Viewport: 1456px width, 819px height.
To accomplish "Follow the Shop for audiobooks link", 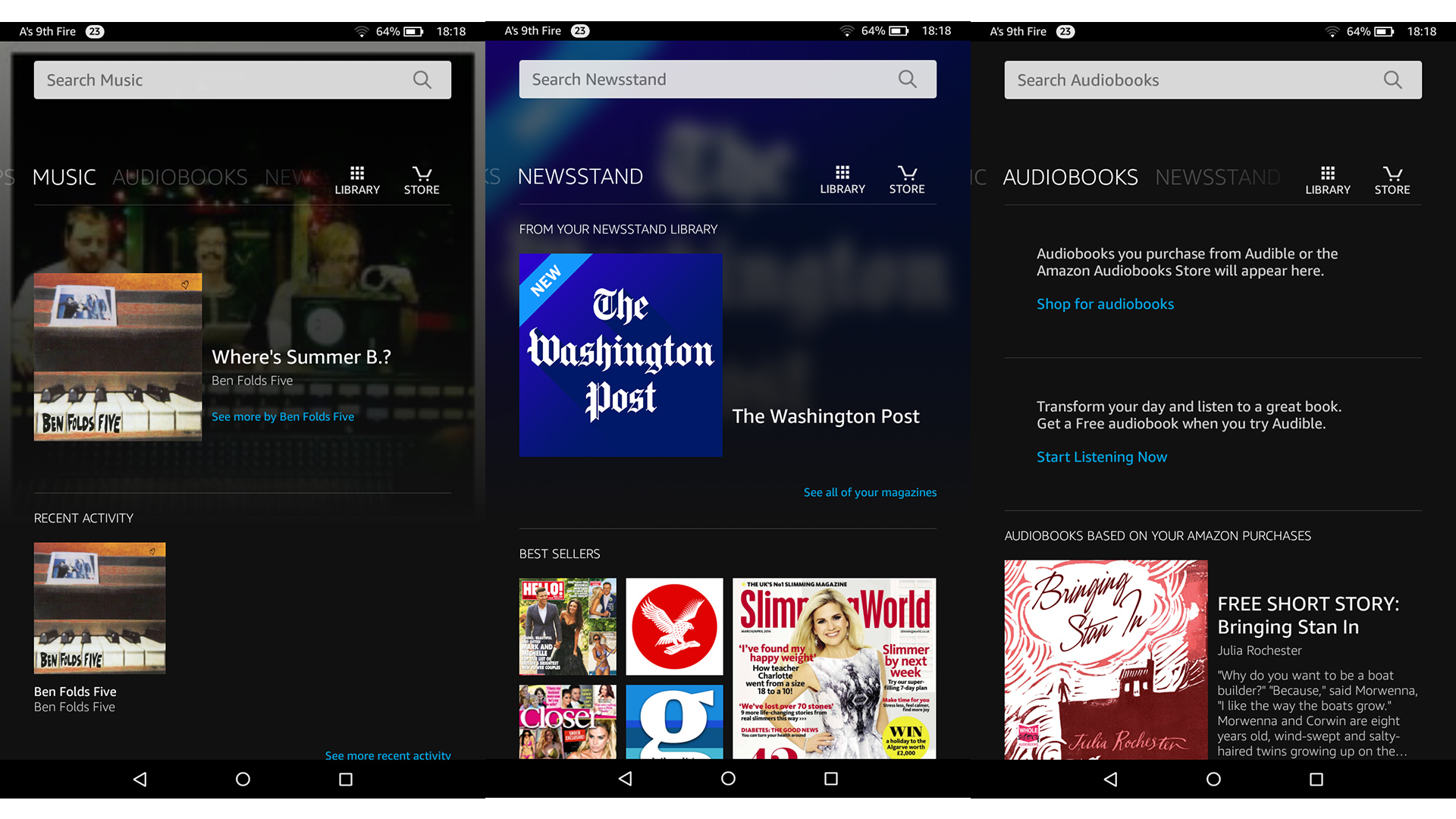I will 1105,304.
